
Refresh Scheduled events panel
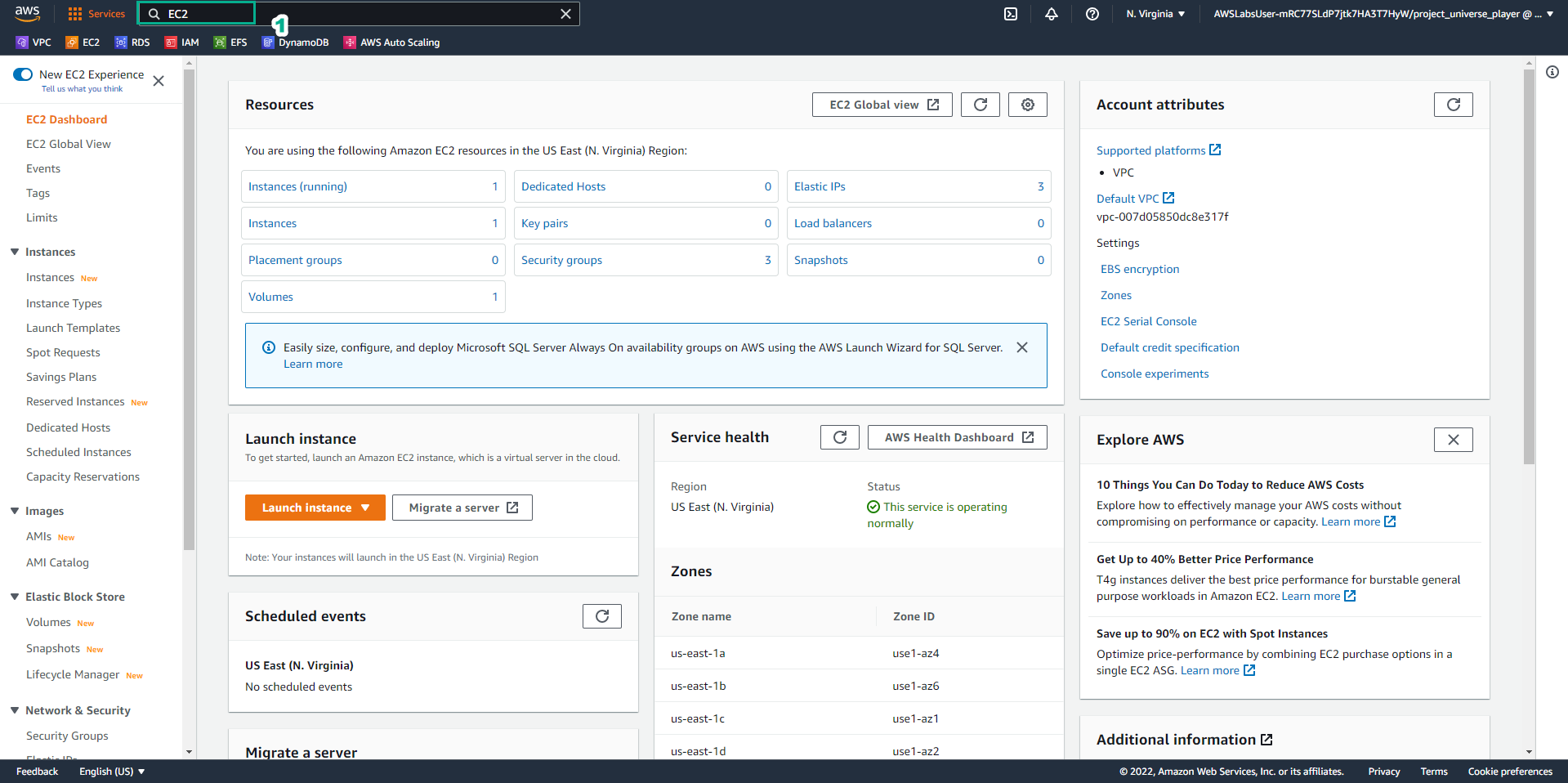click(x=602, y=616)
